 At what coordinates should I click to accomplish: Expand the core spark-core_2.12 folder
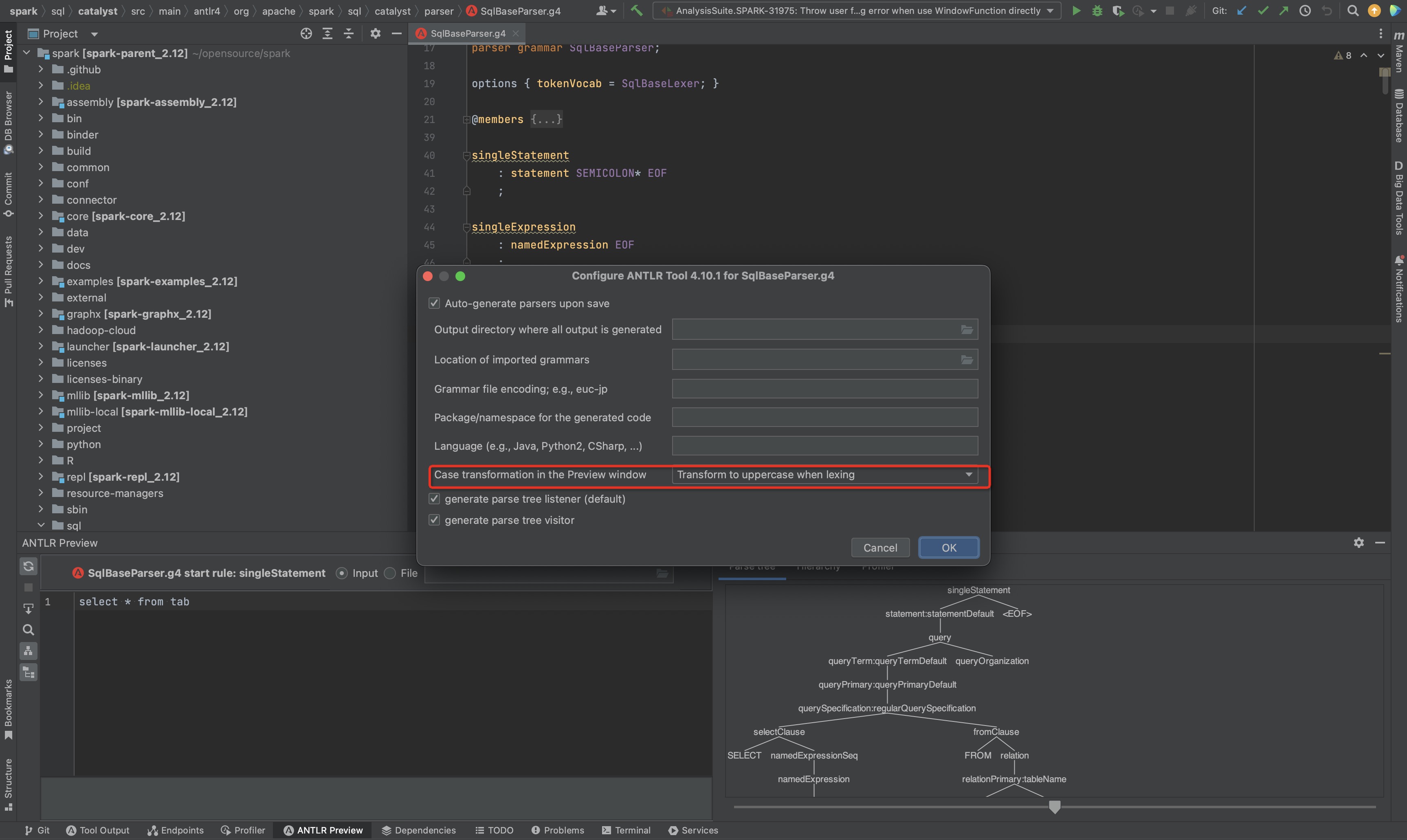click(41, 216)
